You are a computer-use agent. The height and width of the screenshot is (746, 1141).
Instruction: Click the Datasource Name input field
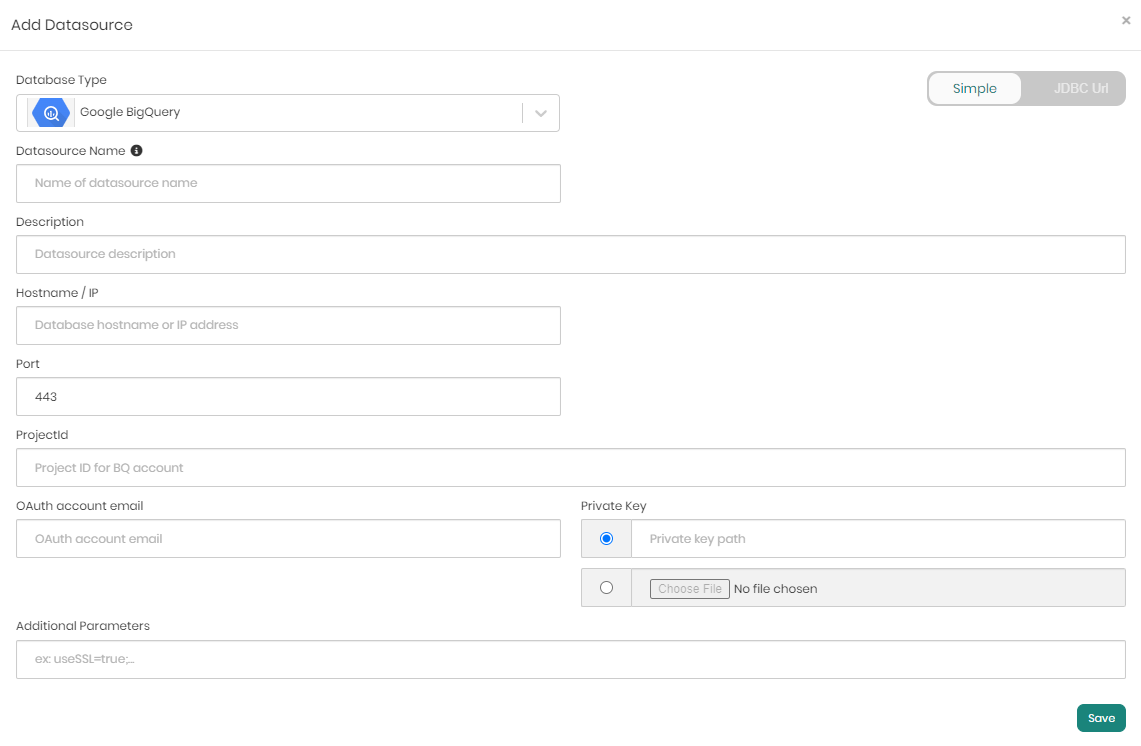tap(288, 183)
